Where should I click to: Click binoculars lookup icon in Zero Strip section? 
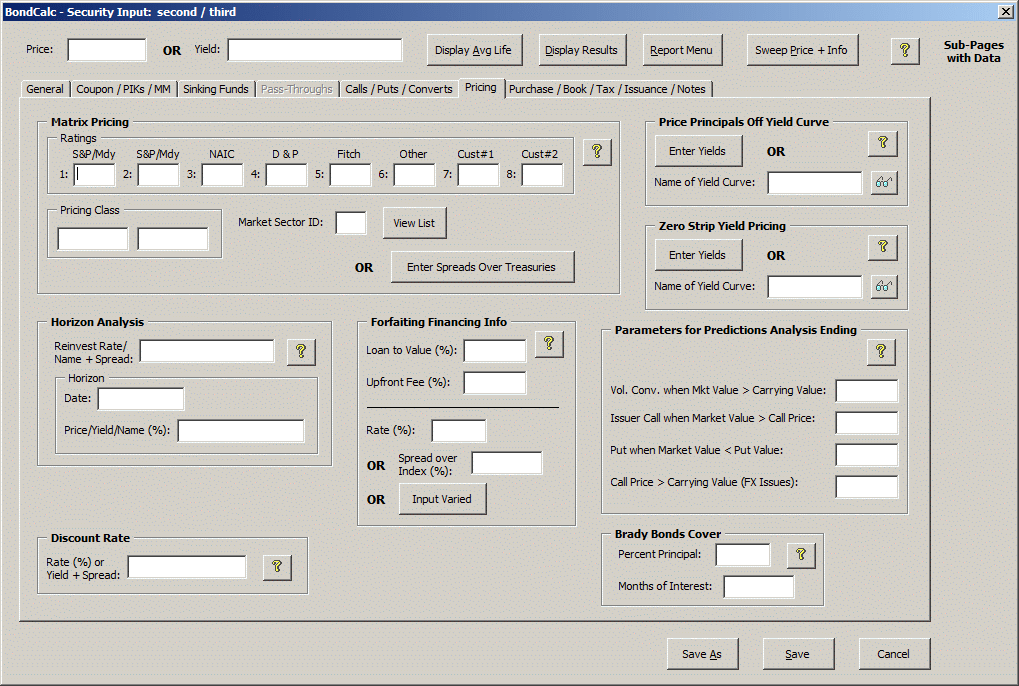click(883, 287)
